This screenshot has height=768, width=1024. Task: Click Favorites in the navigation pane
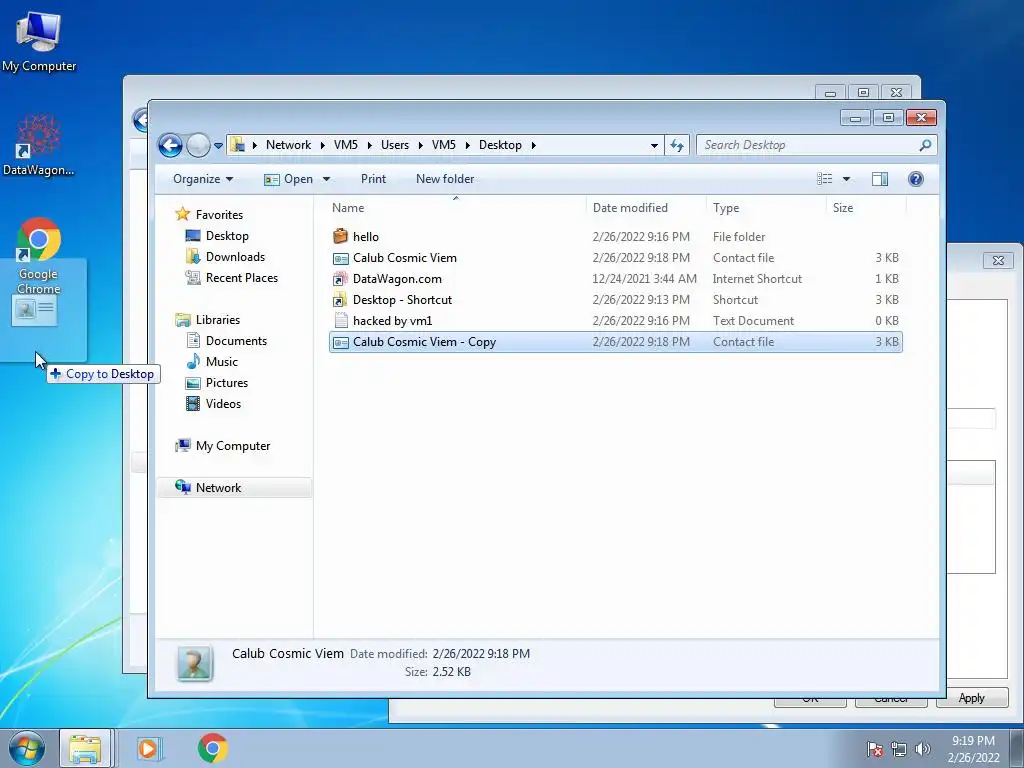pyautogui.click(x=219, y=215)
